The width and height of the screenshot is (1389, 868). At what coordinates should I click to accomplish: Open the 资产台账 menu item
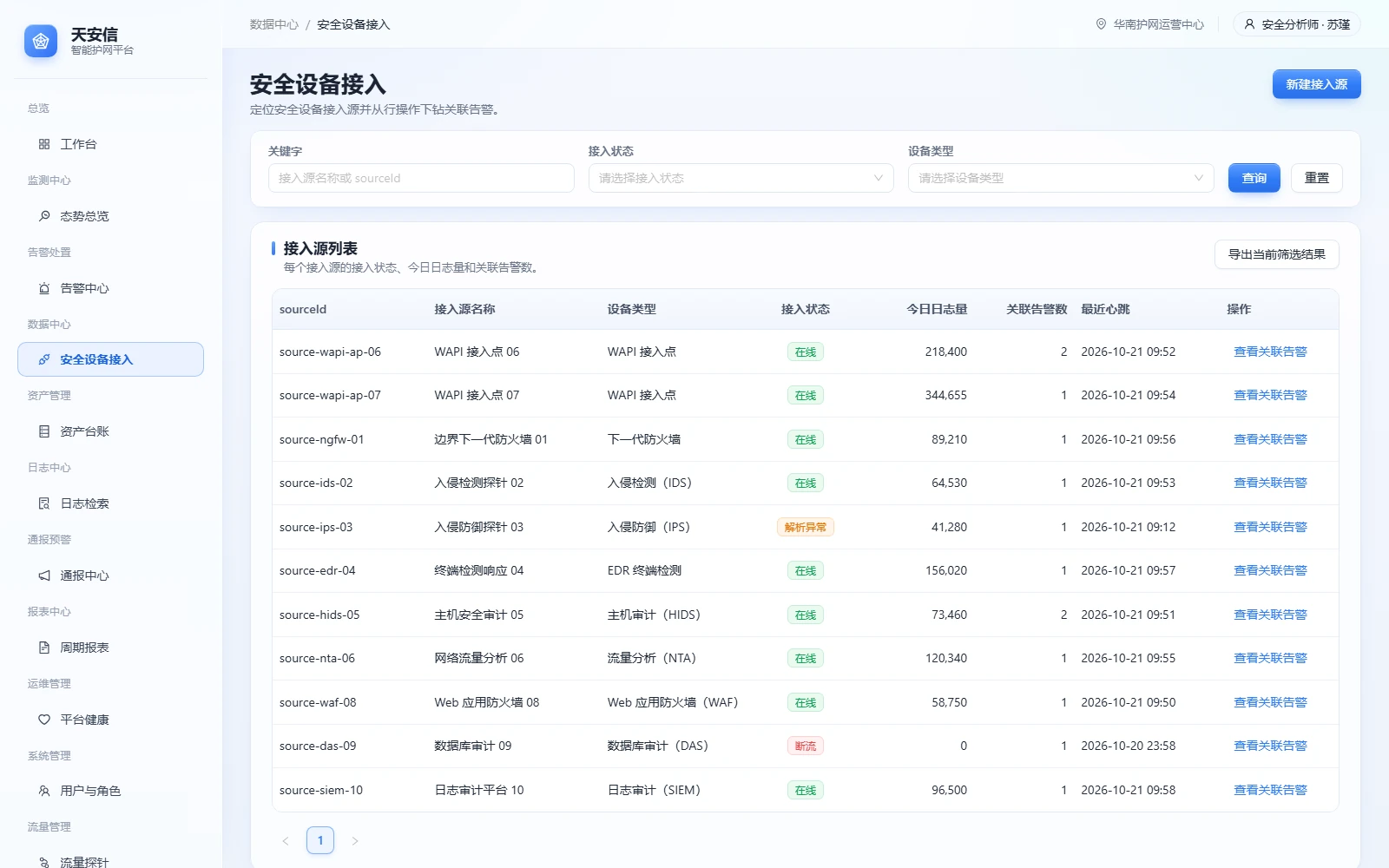pos(110,431)
